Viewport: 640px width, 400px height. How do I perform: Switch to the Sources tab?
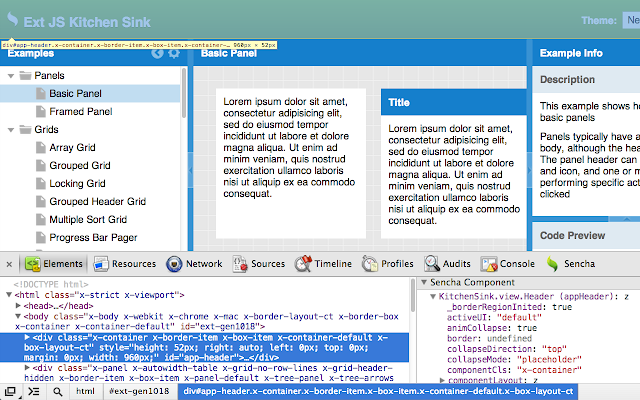click(x=258, y=264)
